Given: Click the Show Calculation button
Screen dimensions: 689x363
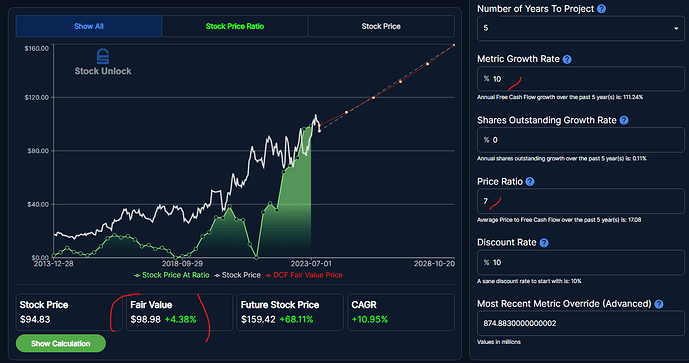Looking at the screenshot, I should [61, 344].
